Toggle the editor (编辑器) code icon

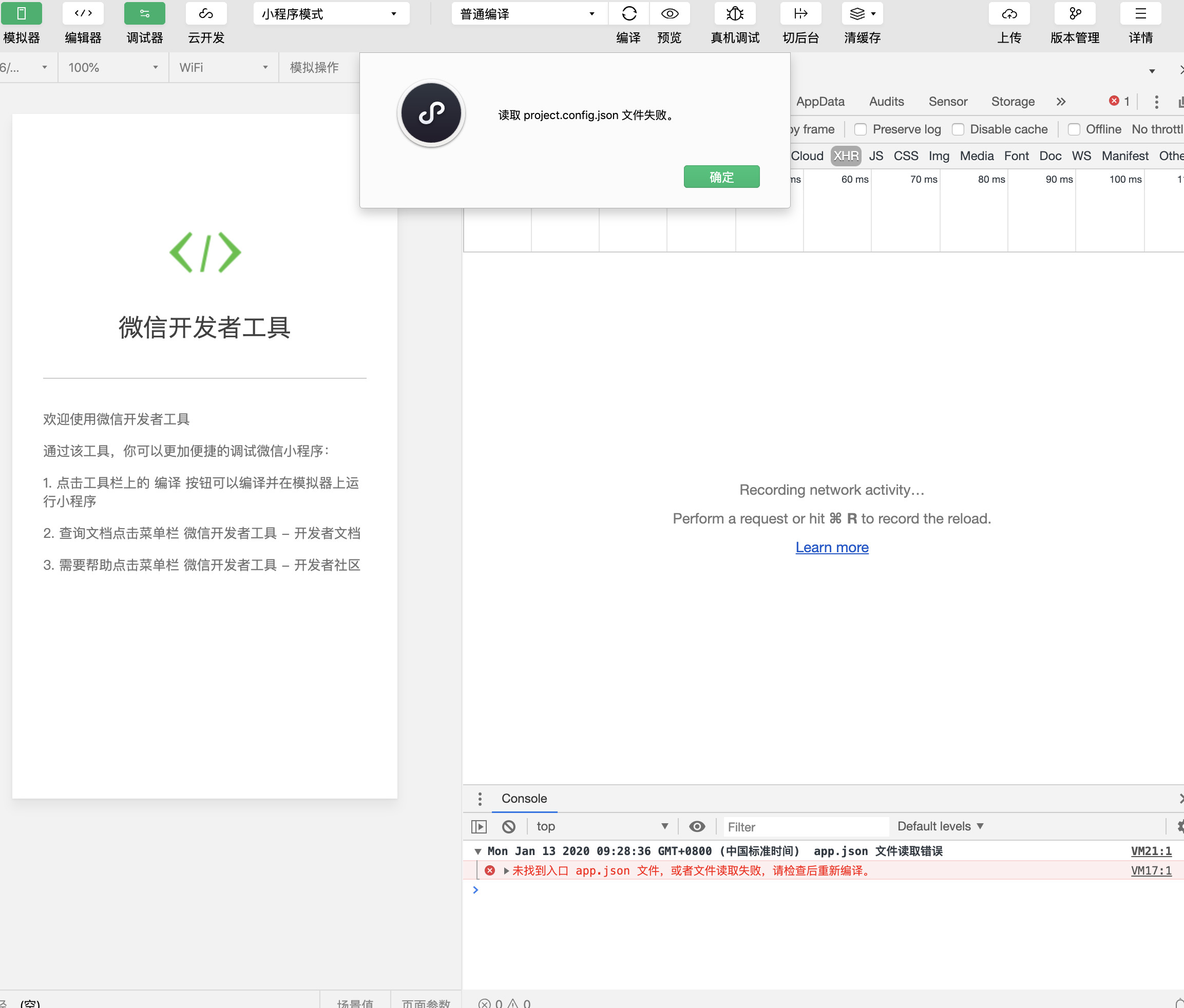(83, 13)
